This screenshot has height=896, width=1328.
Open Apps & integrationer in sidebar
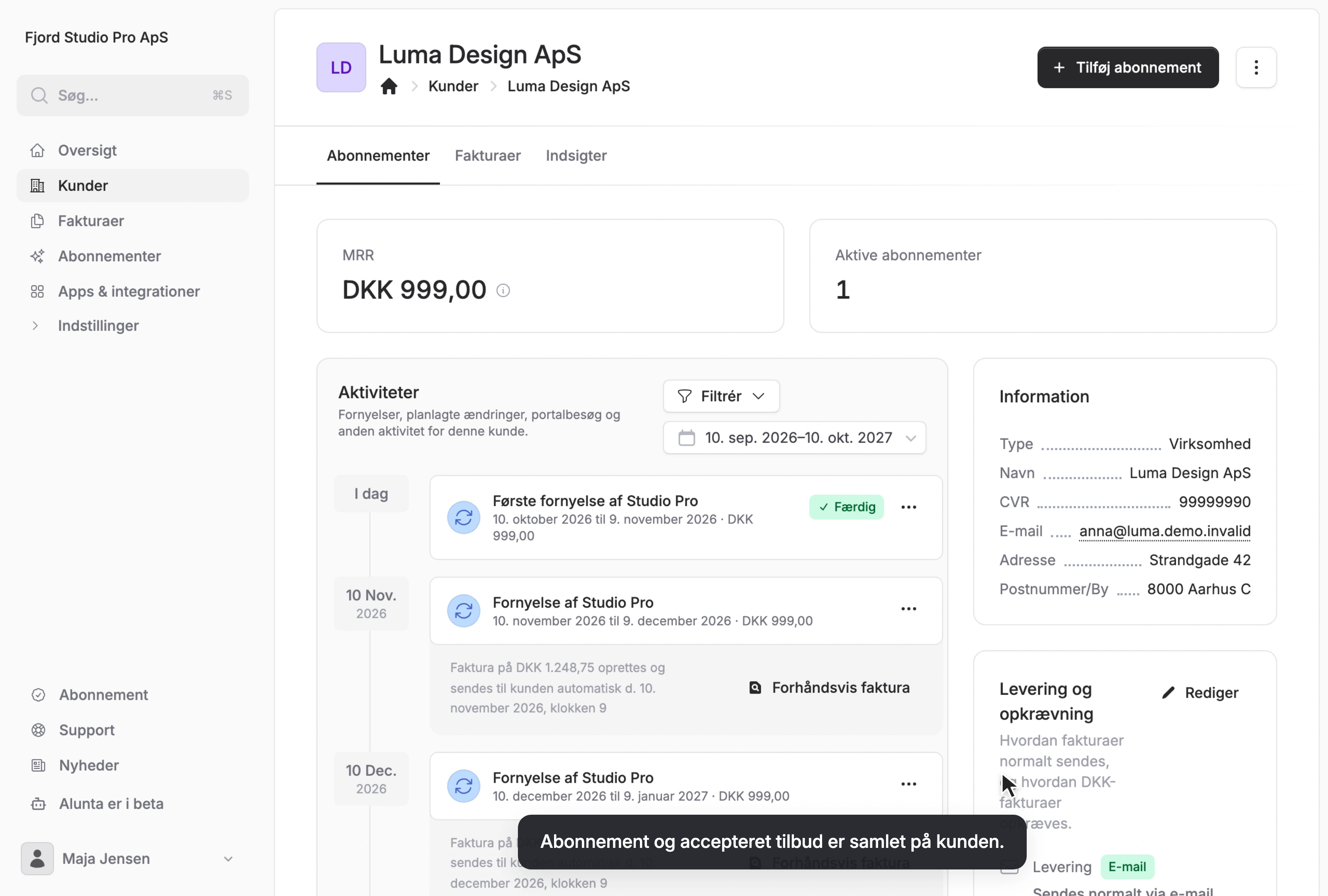coord(132,291)
